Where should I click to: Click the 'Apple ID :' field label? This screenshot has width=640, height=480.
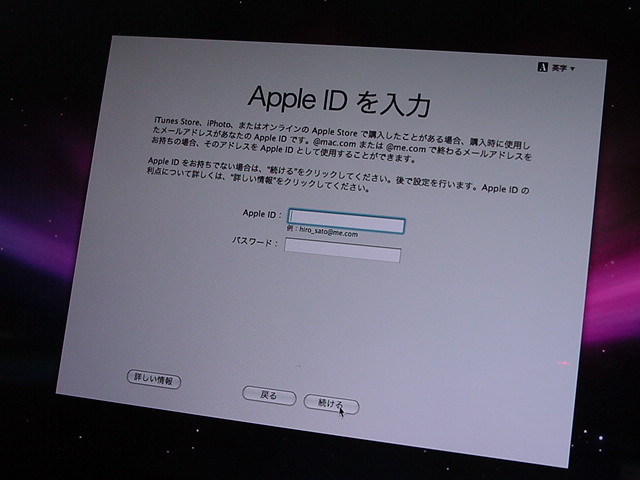262,213
